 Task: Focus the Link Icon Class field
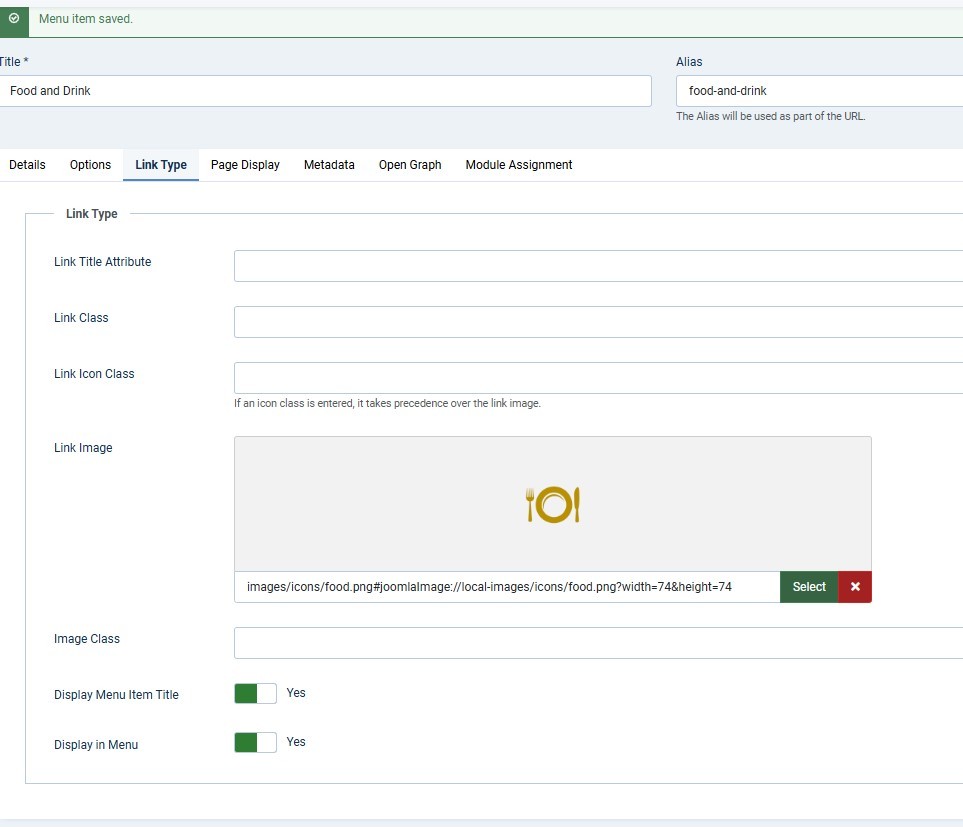click(x=598, y=378)
